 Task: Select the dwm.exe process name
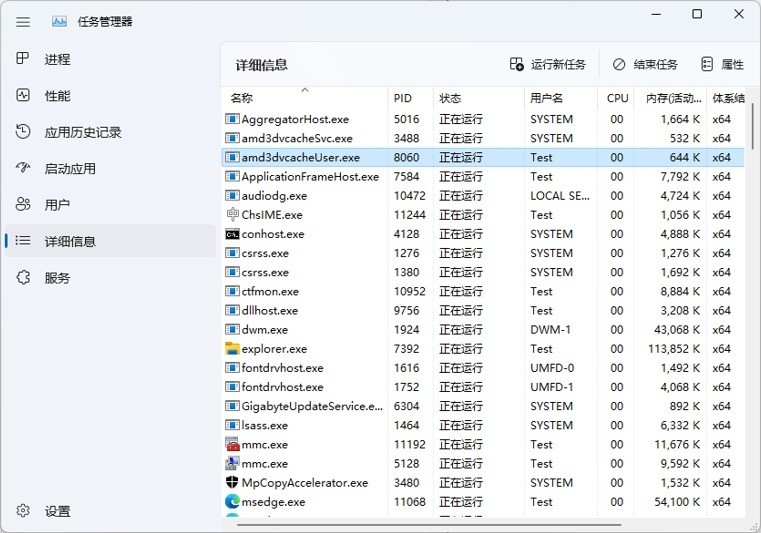tap(265, 330)
